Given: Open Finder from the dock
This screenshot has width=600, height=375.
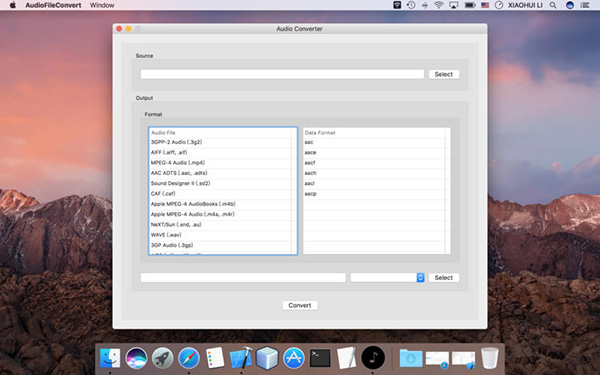Looking at the screenshot, I should pos(110,358).
